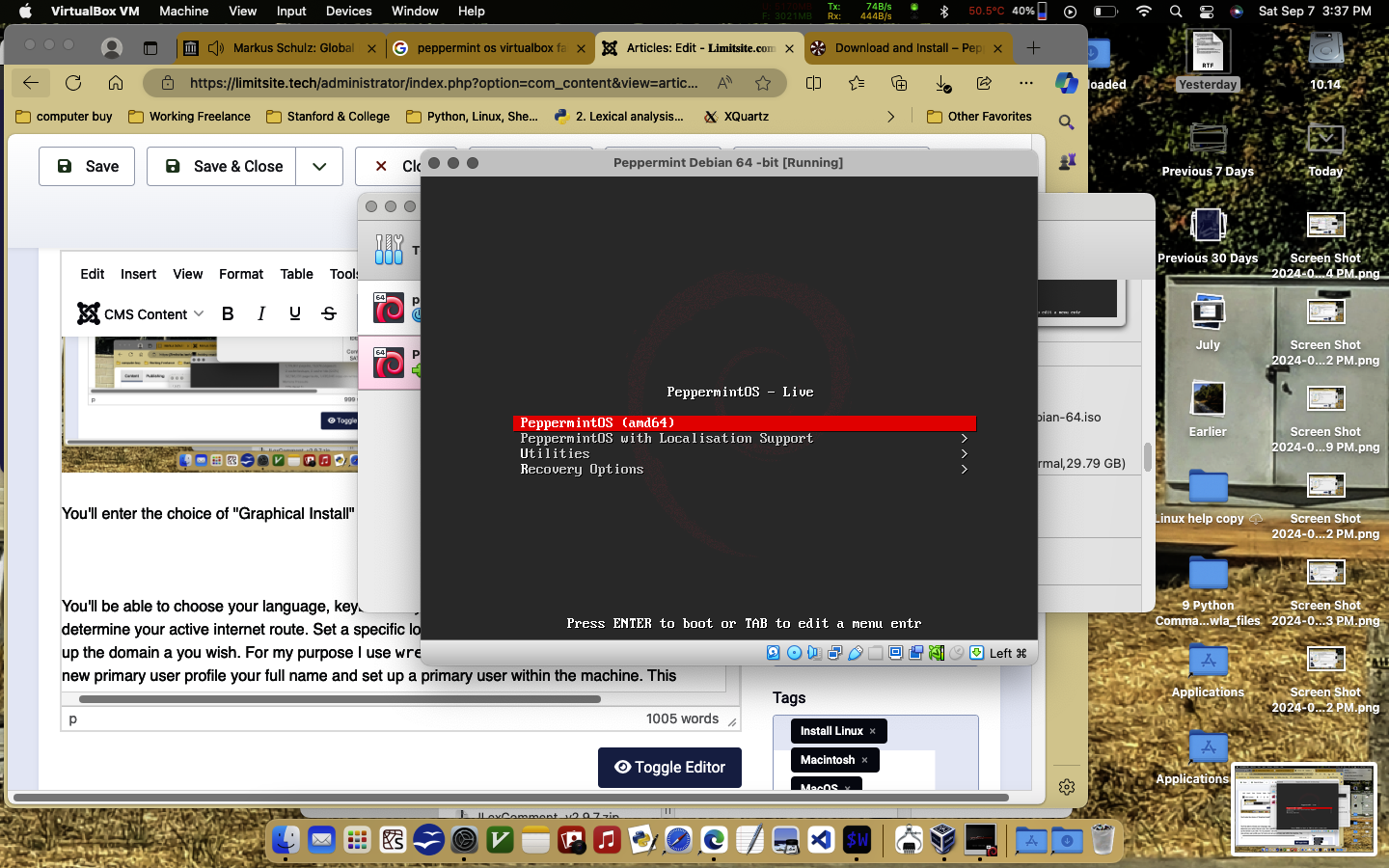Click the green keyboard capture arrow icon

pyautogui.click(x=977, y=653)
